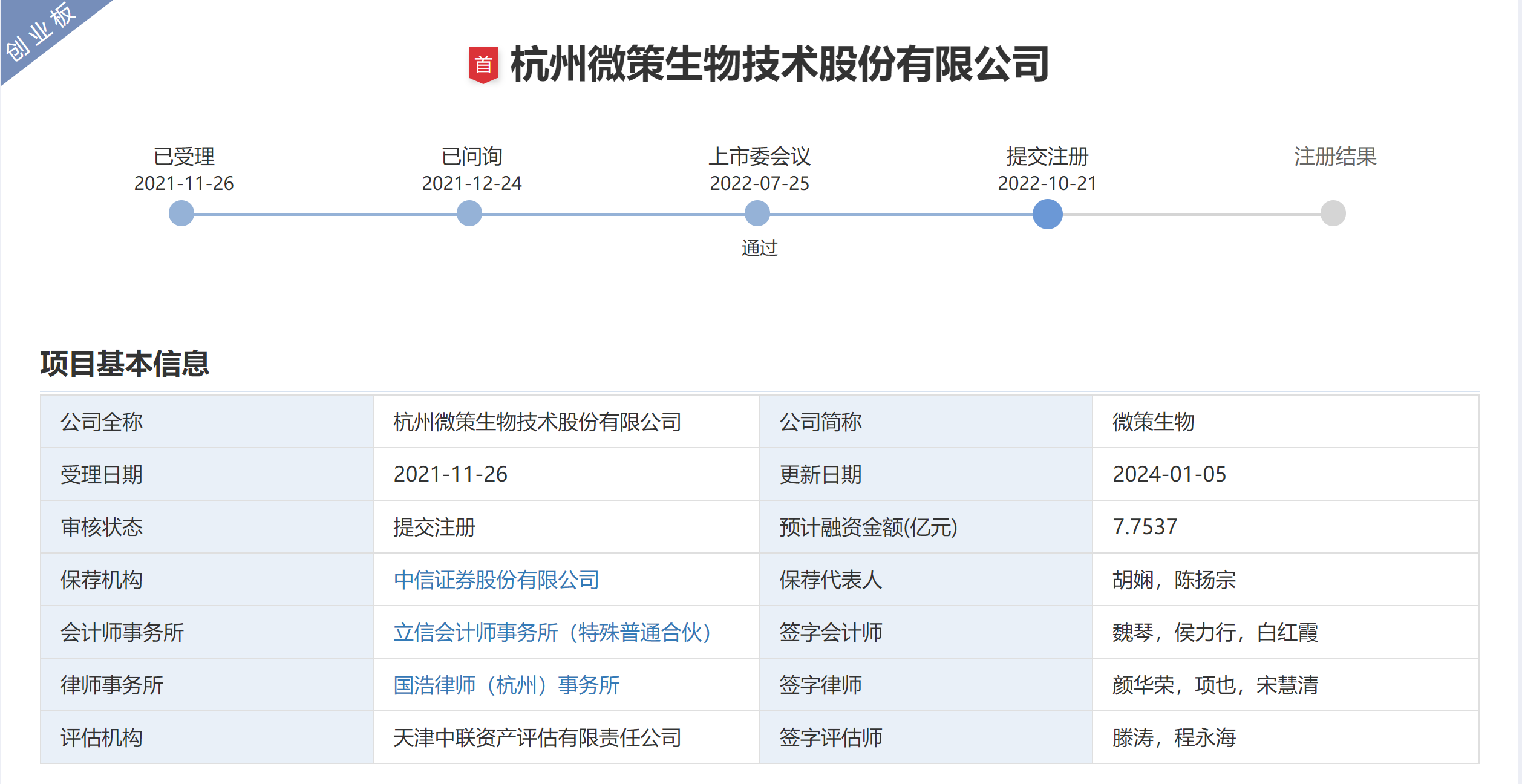Screen dimensions: 1522x784
Task: Click the date 2022-07-25 on timeline
Action: click(x=760, y=183)
